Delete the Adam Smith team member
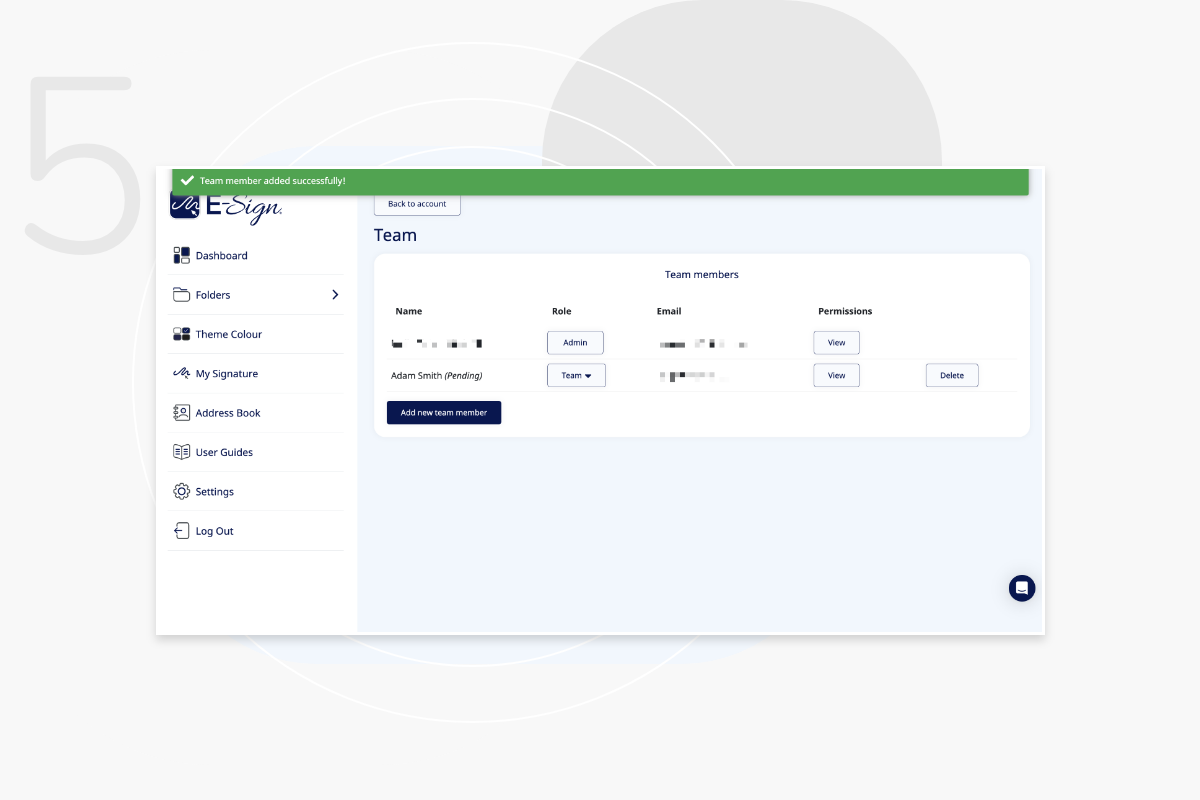Screen dimensions: 1200x800 point(952,375)
